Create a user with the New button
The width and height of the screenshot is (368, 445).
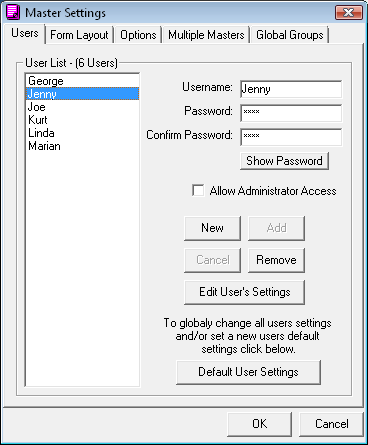pyautogui.click(x=212, y=228)
